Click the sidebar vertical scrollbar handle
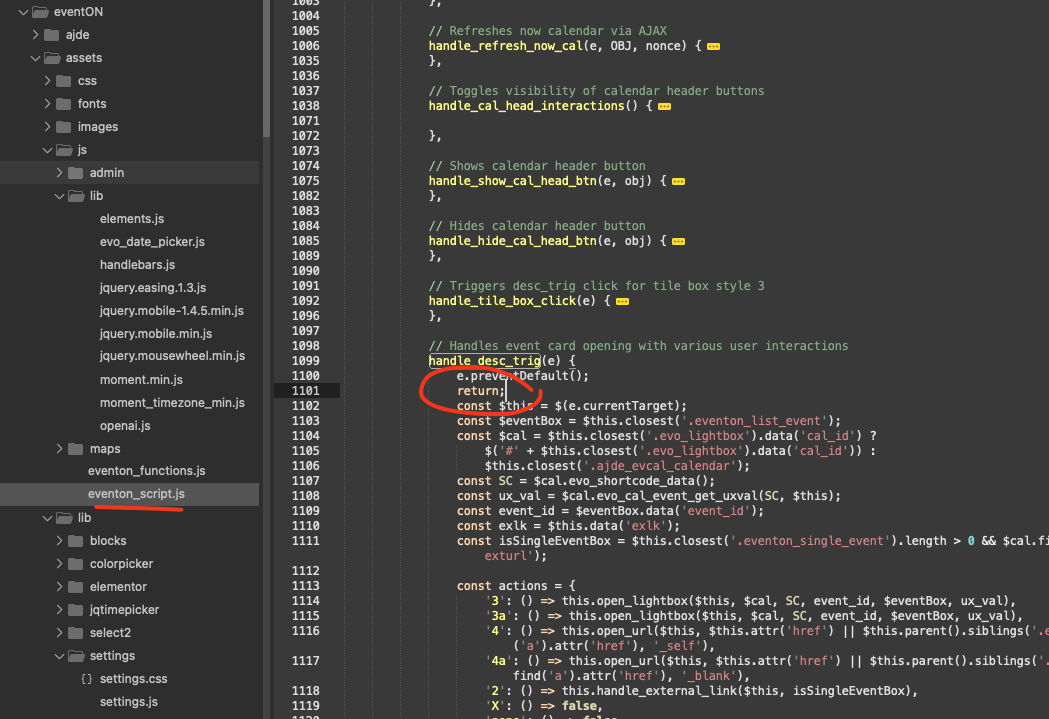This screenshot has width=1049, height=719. pyautogui.click(x=266, y=68)
